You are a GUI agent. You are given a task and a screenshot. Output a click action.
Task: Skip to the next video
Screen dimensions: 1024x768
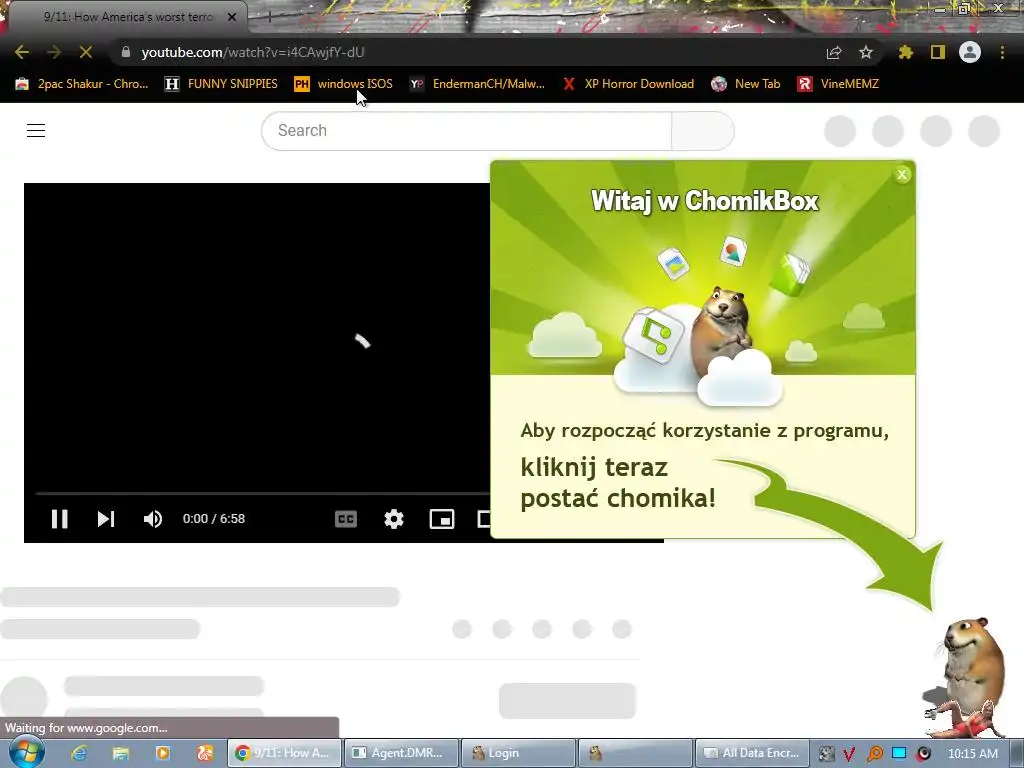tap(106, 519)
